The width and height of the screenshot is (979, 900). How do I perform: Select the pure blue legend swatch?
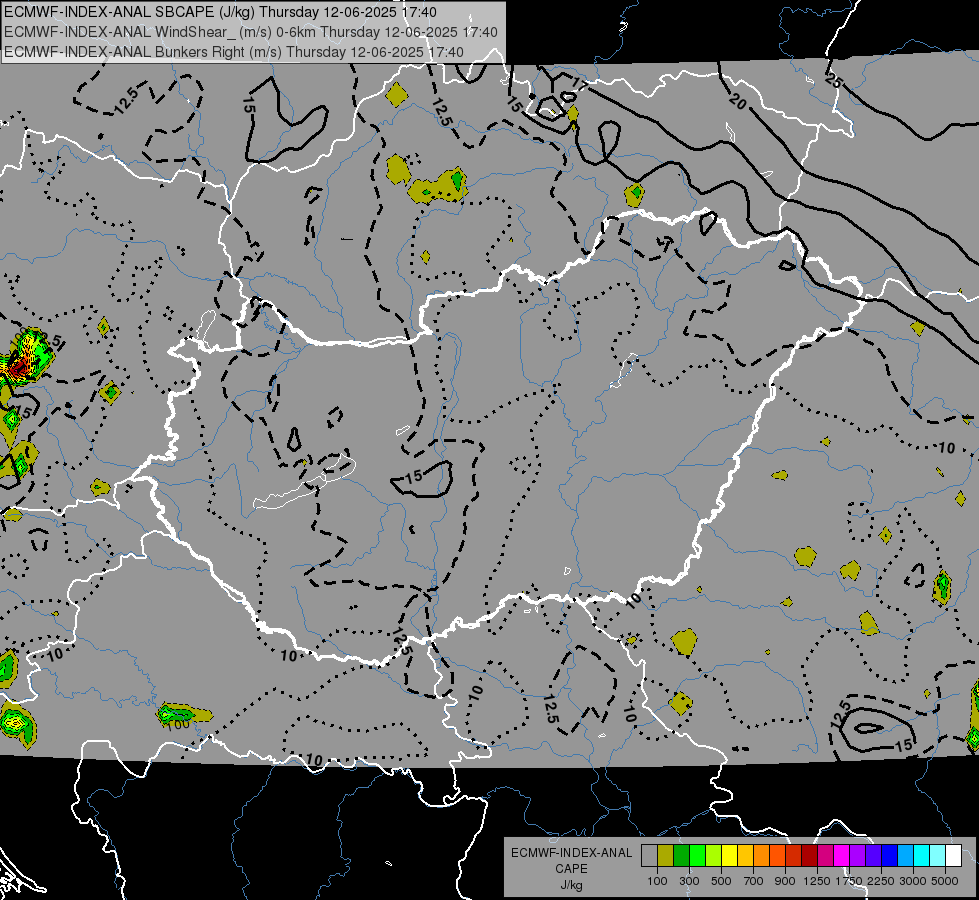[890, 856]
